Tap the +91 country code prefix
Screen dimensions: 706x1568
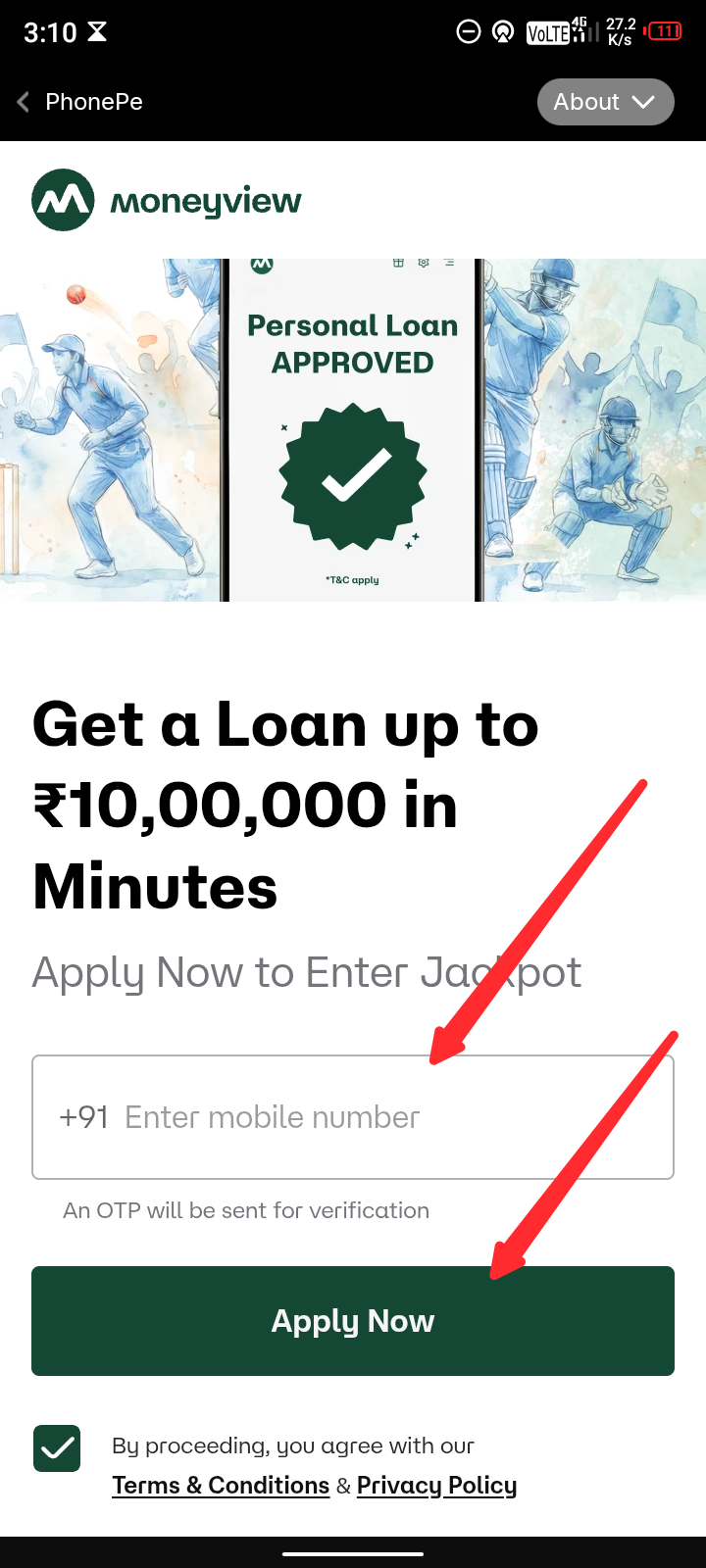pyautogui.click(x=83, y=1117)
